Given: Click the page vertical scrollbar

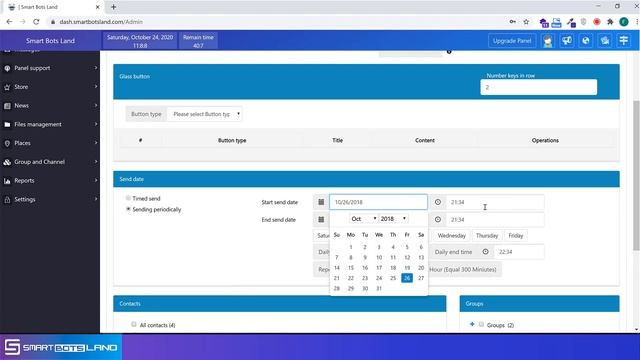Looking at the screenshot, I should pos(636,176).
